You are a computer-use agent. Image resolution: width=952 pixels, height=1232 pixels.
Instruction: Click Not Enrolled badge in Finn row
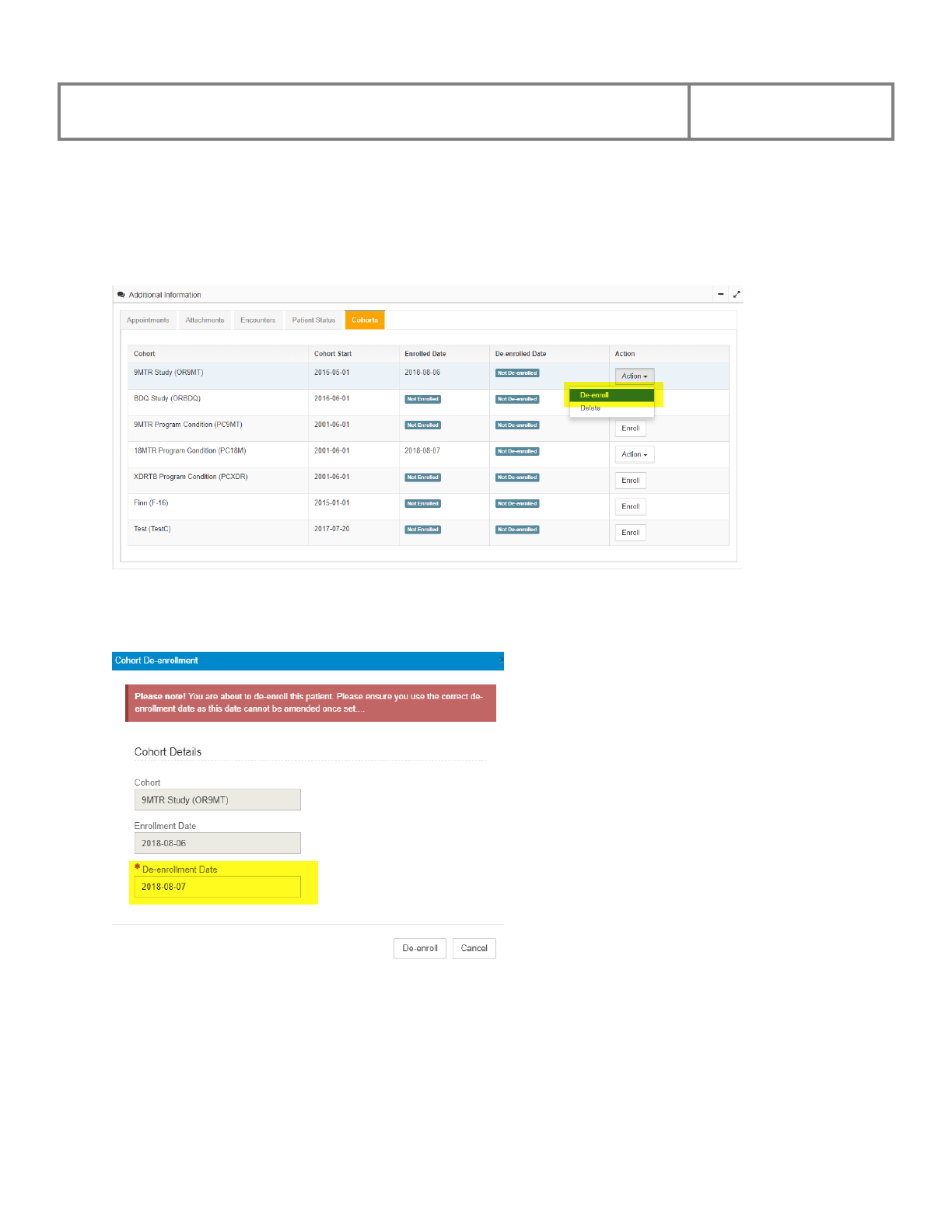point(423,503)
